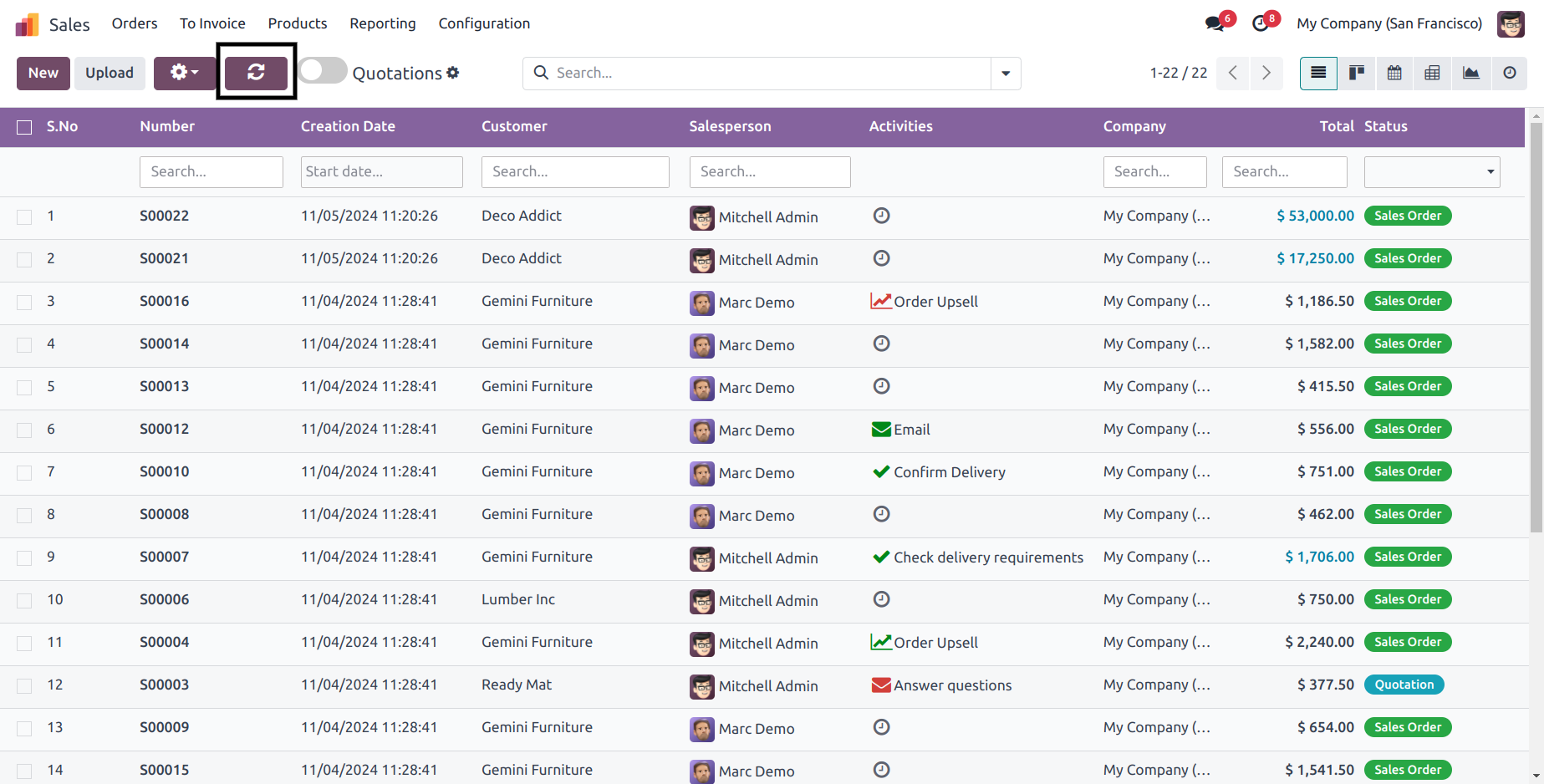Select checkbox for row S00022
Screen dimensions: 1544x784
click(x=24, y=216)
